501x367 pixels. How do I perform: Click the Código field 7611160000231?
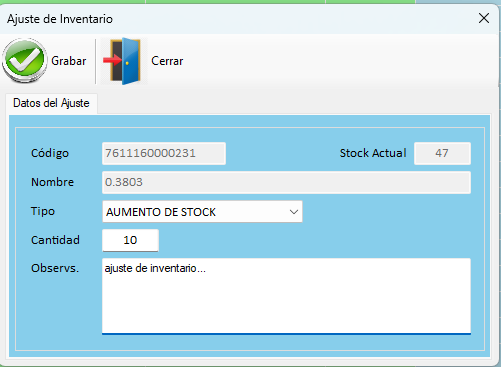point(164,153)
